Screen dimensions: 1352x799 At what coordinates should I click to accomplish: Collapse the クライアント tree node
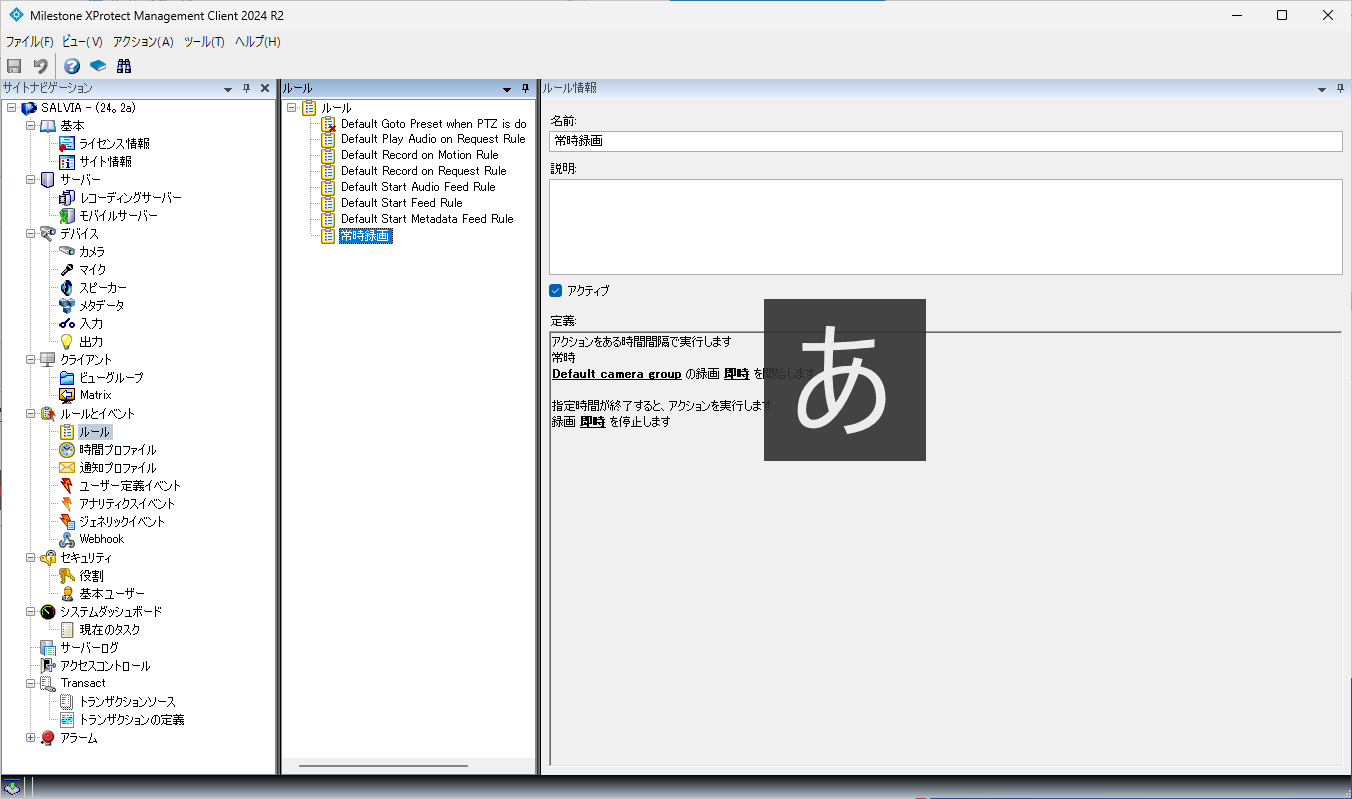(x=30, y=360)
